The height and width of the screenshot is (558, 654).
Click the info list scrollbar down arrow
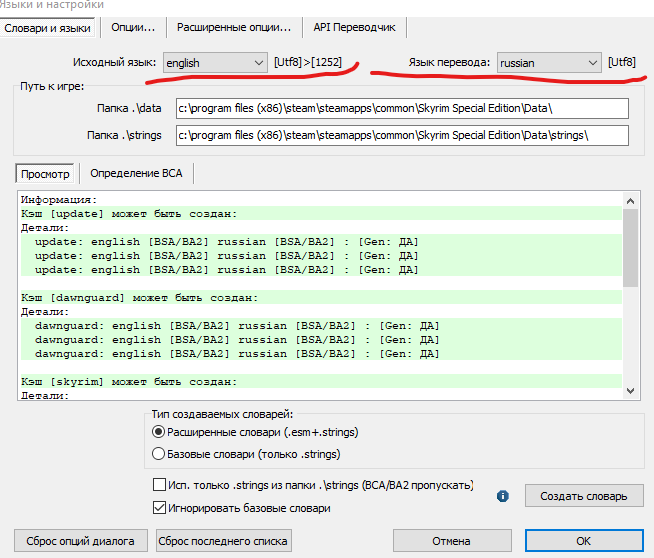coord(631,391)
